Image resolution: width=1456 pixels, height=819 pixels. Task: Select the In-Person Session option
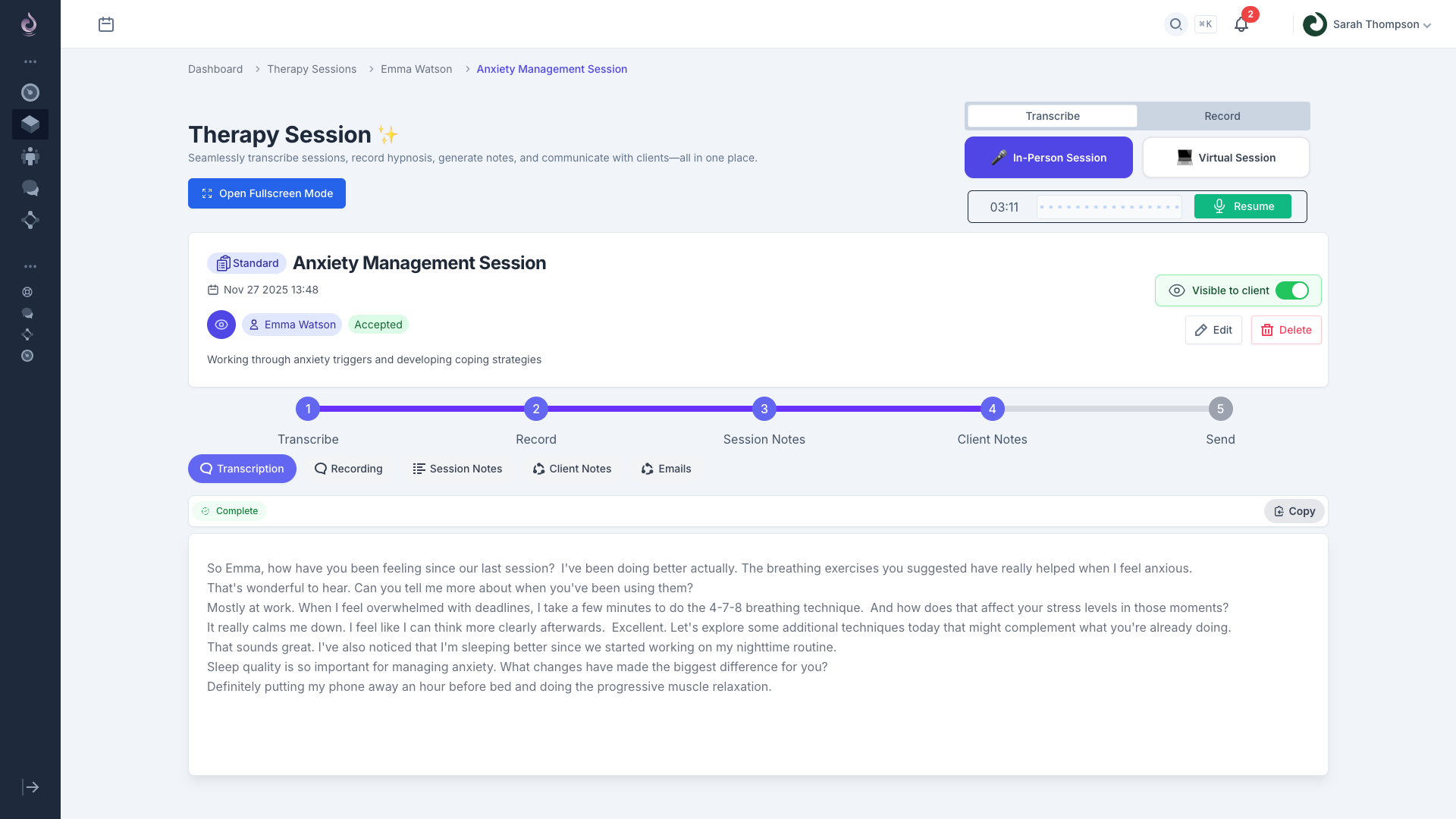click(1048, 158)
